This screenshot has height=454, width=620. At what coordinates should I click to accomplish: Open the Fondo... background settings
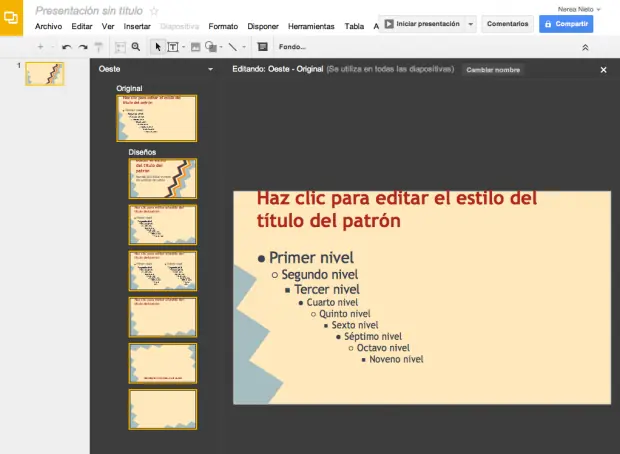point(292,47)
